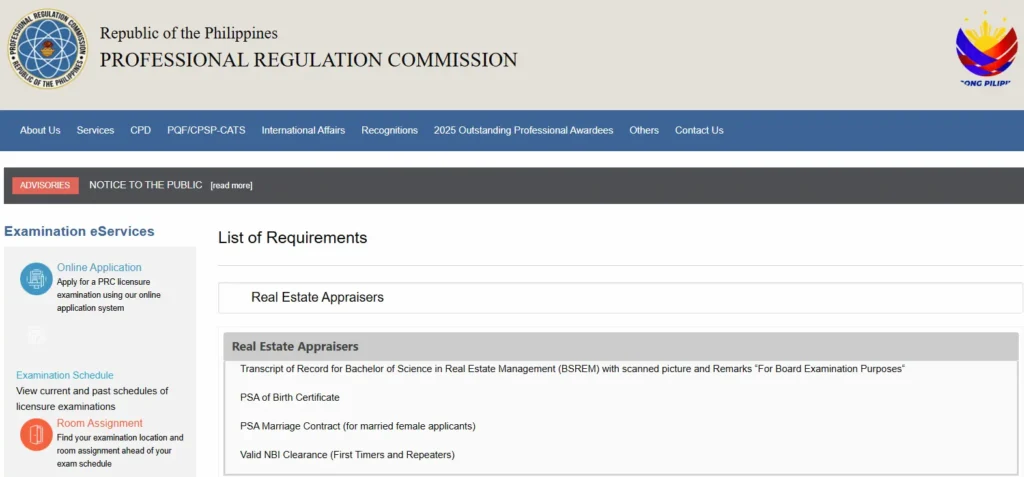
Task: Open the Recognitions menu
Action: point(389,130)
